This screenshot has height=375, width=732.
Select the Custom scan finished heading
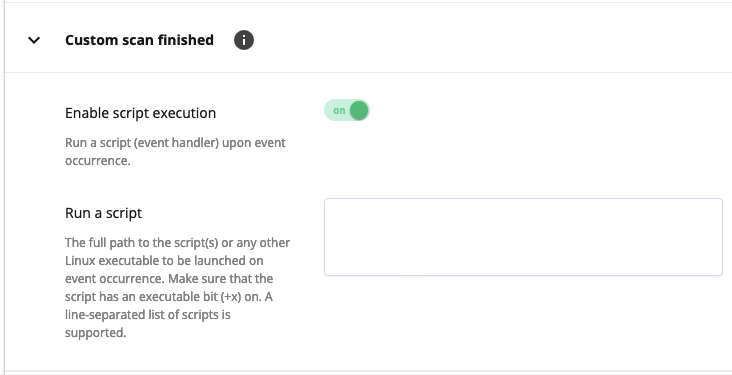(x=139, y=40)
